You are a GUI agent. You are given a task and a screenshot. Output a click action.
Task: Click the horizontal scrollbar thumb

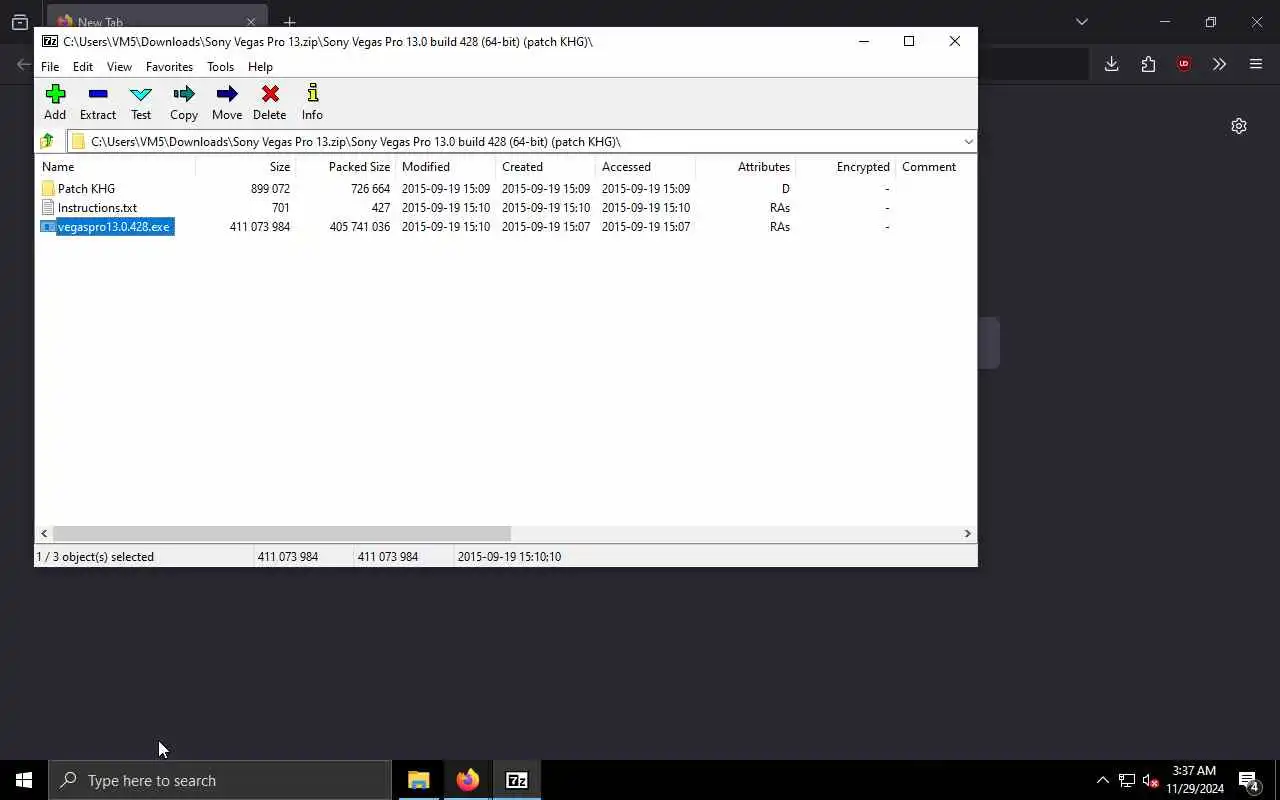[x=282, y=534]
